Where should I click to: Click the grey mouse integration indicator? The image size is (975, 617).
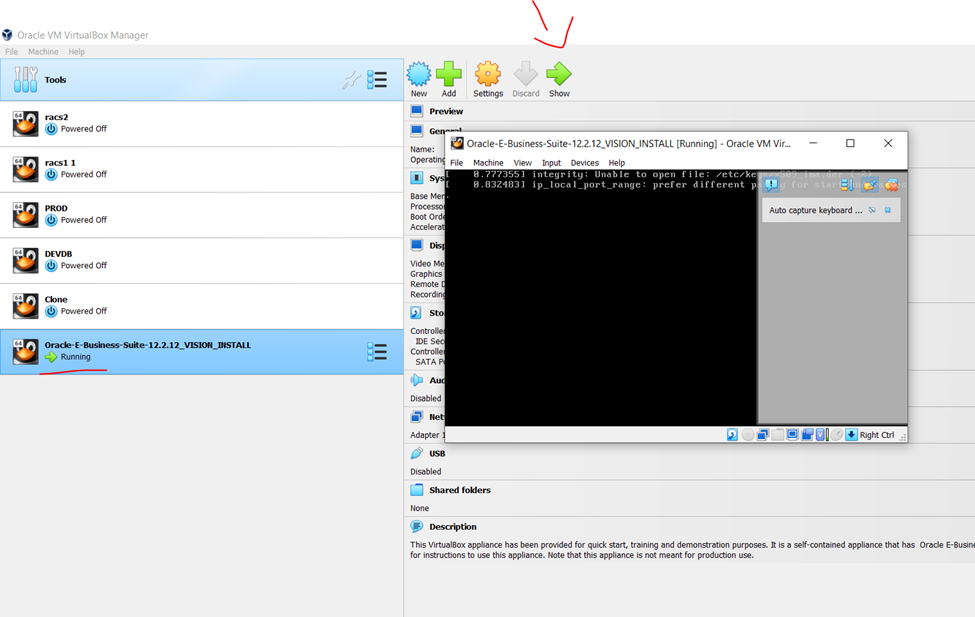(837, 435)
